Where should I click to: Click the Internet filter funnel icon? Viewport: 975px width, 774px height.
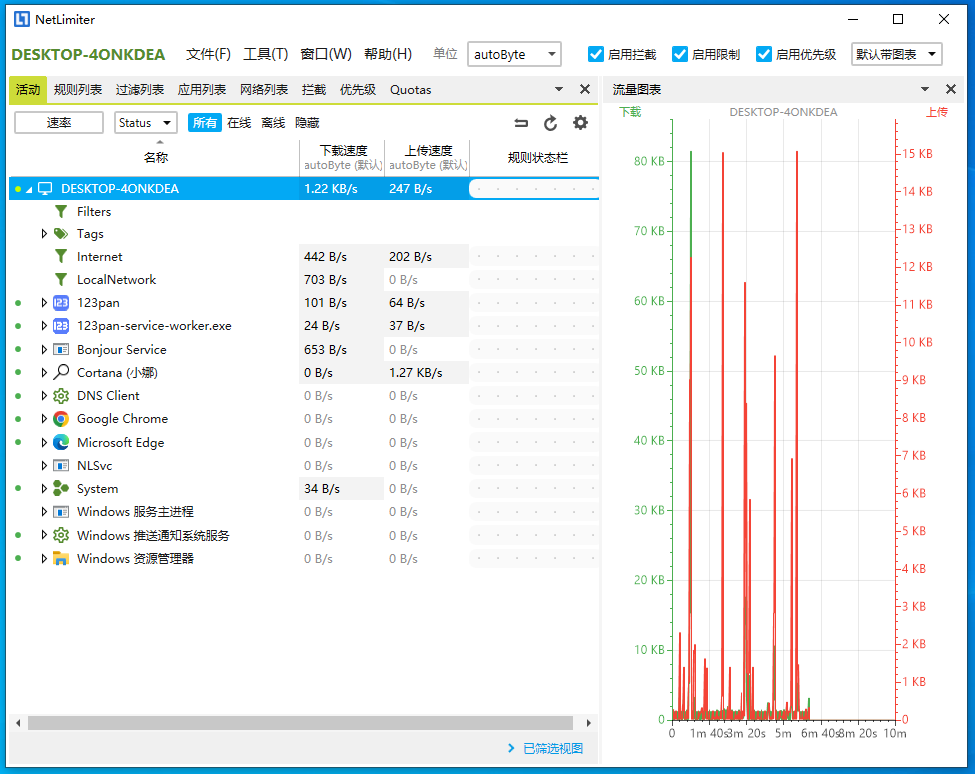(x=61, y=257)
